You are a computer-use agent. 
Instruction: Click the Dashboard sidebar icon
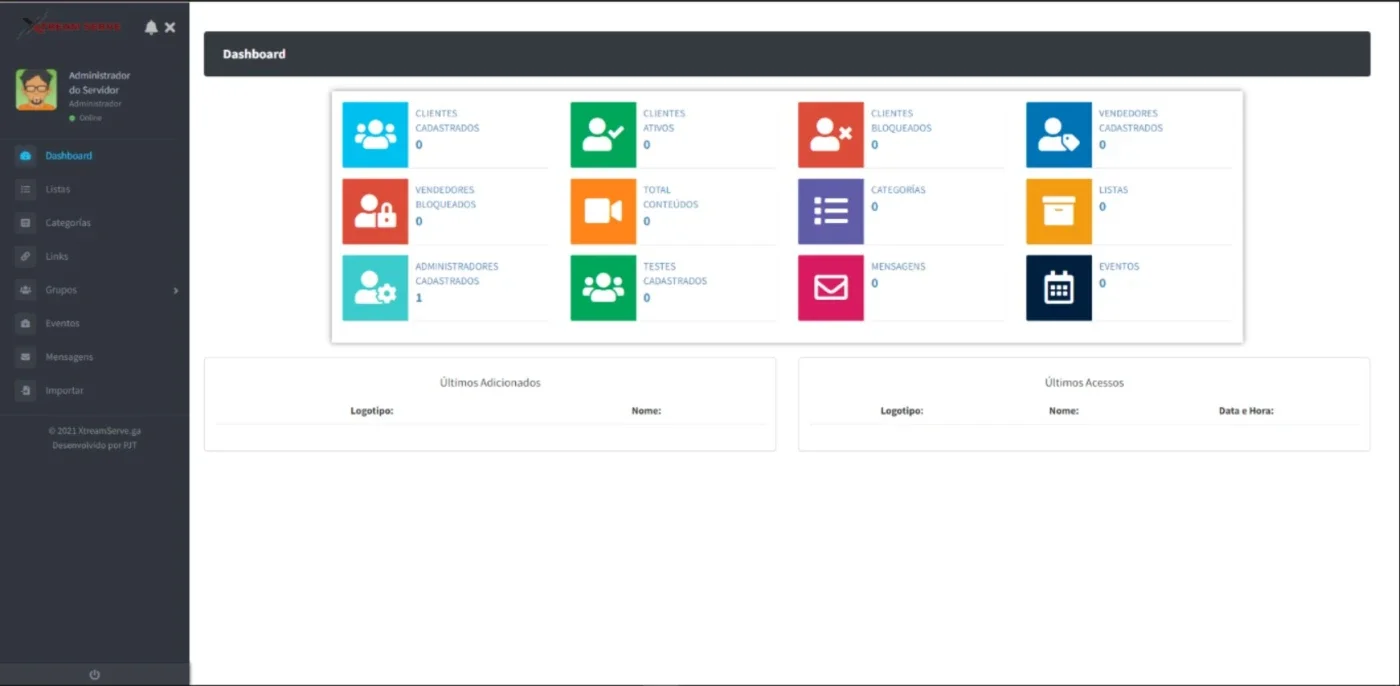[26, 156]
